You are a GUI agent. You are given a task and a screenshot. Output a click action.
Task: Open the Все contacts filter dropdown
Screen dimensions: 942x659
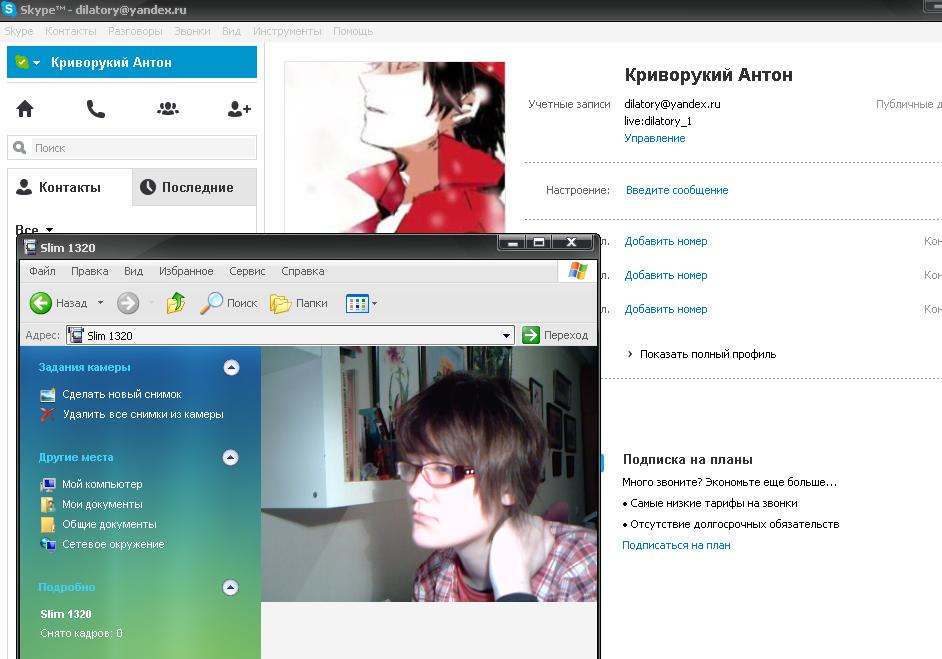[34, 228]
